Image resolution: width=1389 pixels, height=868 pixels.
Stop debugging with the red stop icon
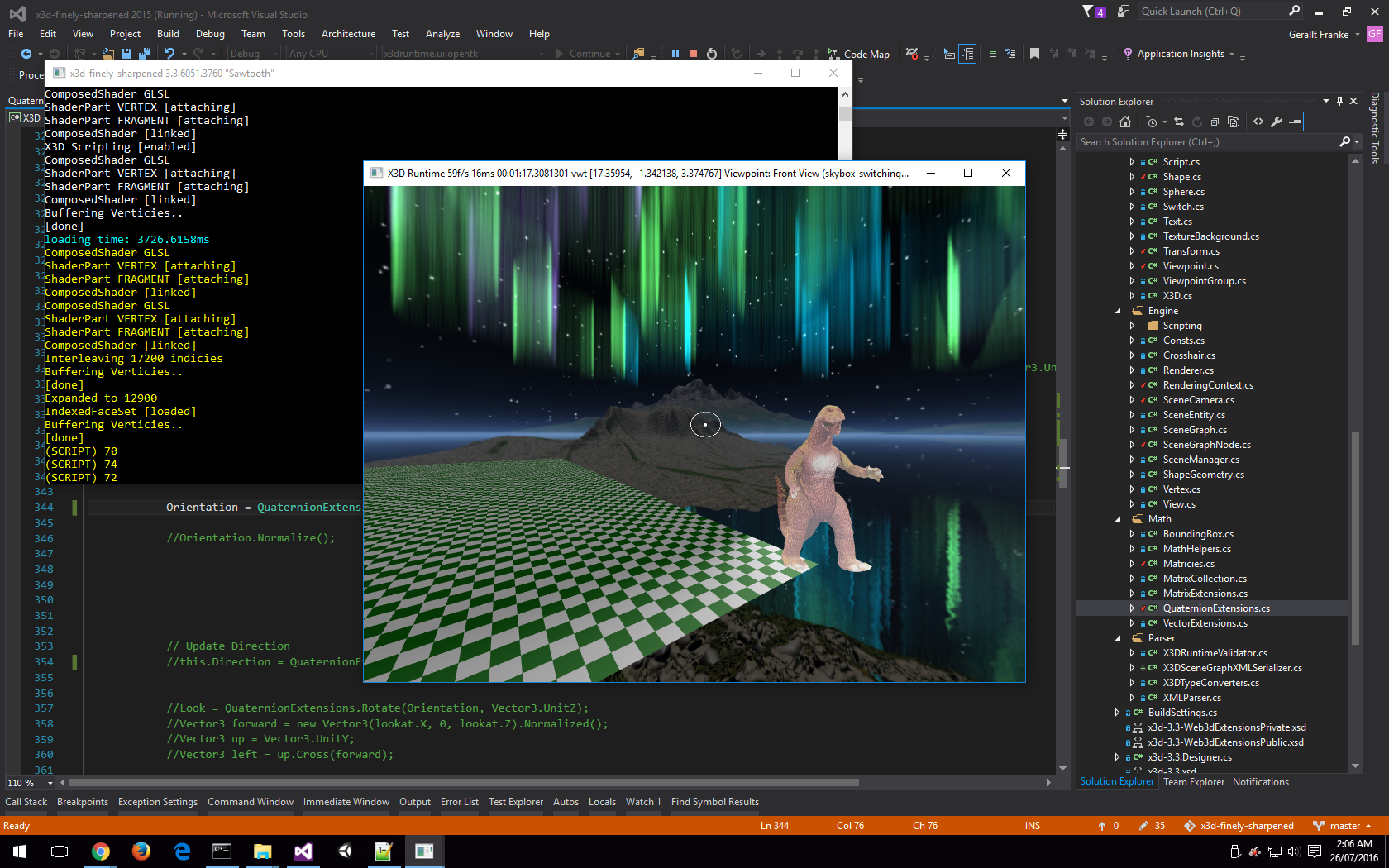coord(694,54)
